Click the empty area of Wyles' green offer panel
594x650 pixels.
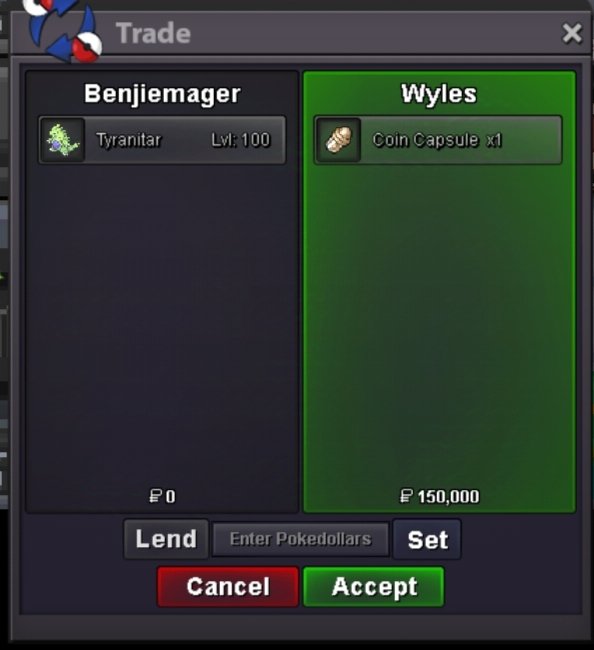click(439, 323)
